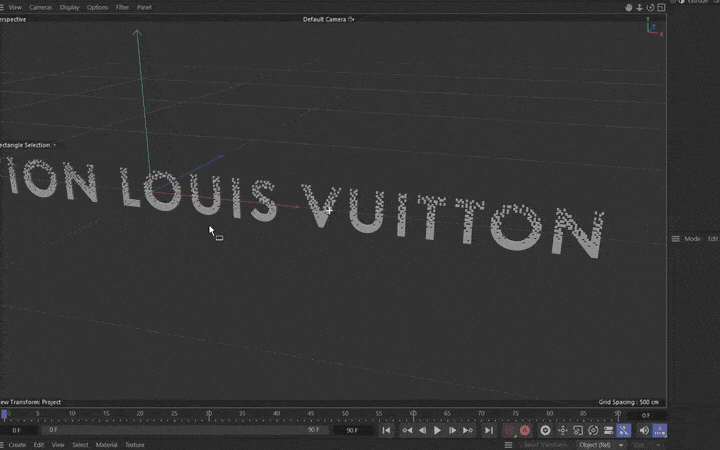Screen dimensions: 720x450
Task: Click the XYZ axis orientation gizmo
Action: point(654,27)
